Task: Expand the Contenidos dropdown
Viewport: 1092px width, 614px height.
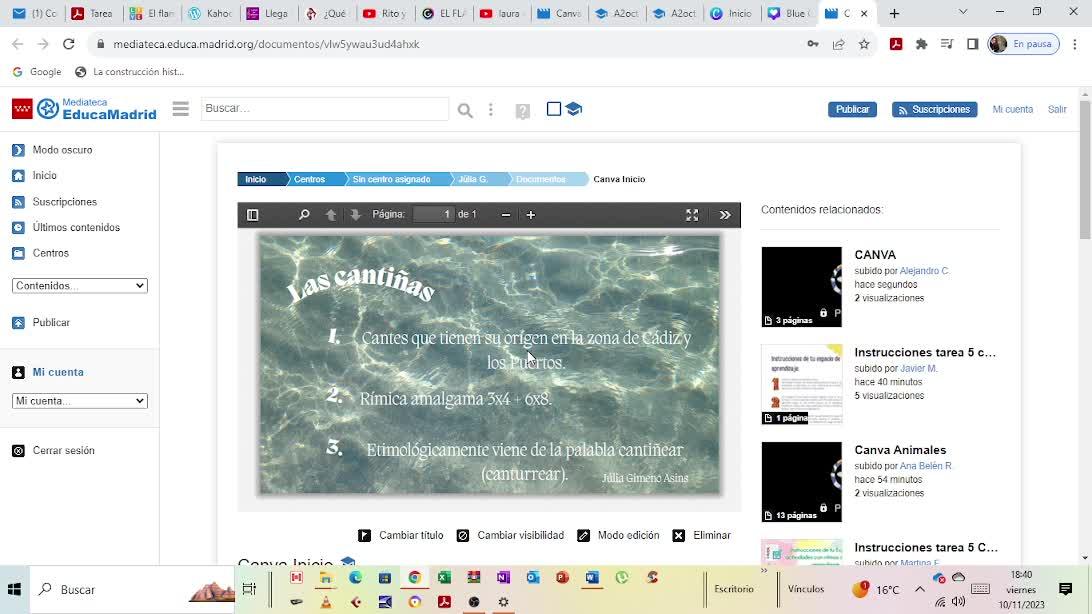Action: click(80, 285)
